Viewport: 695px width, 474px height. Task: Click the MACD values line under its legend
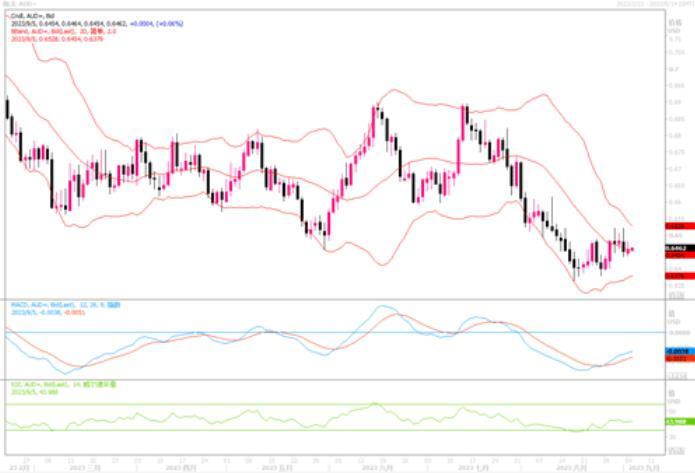point(48,313)
